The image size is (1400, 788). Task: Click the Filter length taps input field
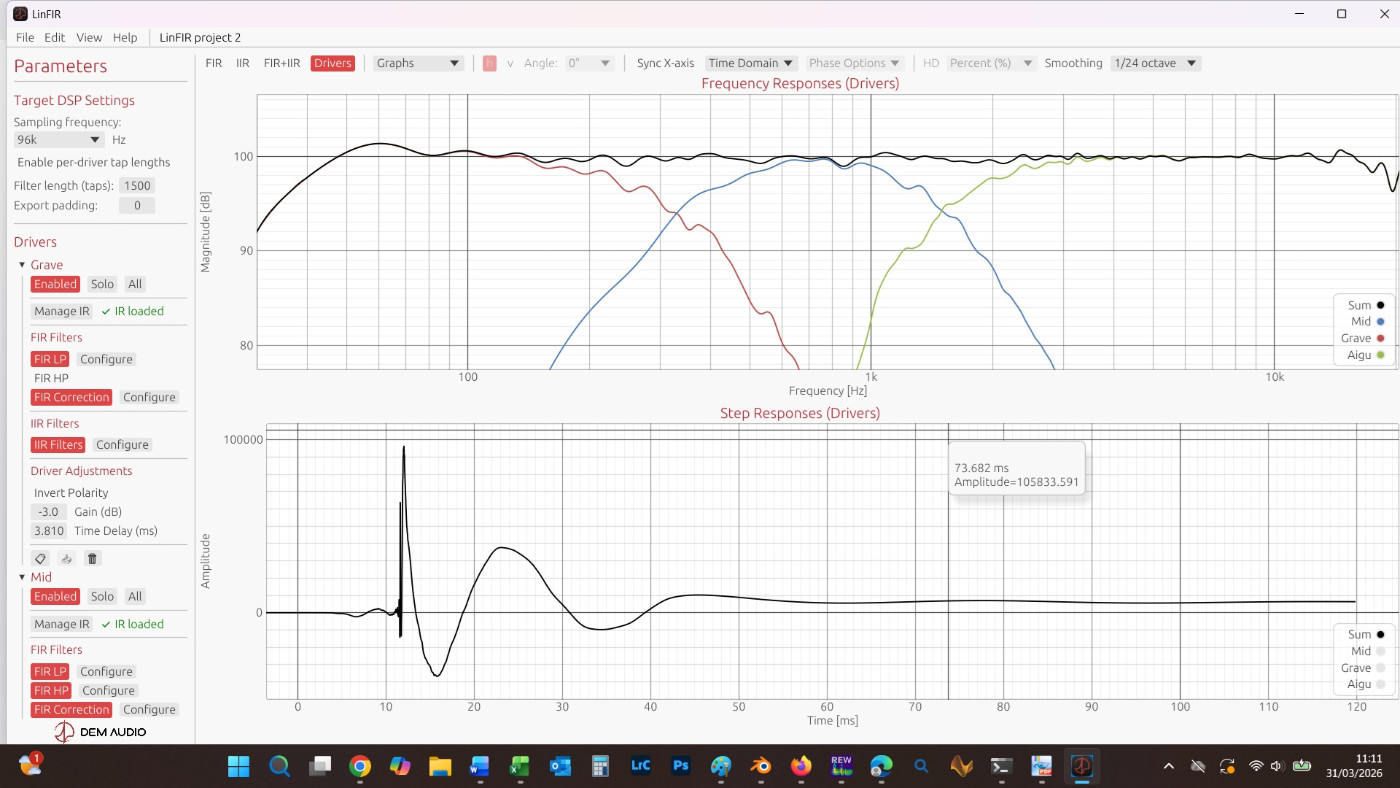point(137,186)
